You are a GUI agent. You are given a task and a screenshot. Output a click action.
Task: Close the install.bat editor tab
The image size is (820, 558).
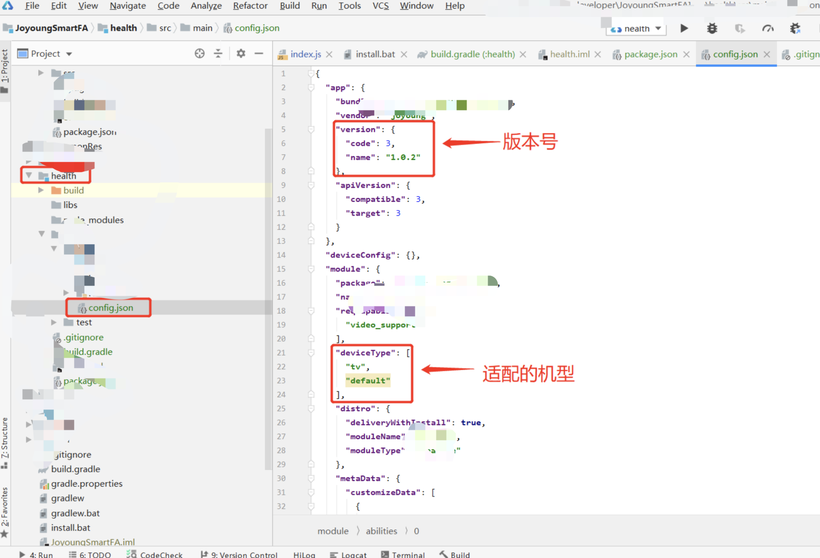[404, 54]
